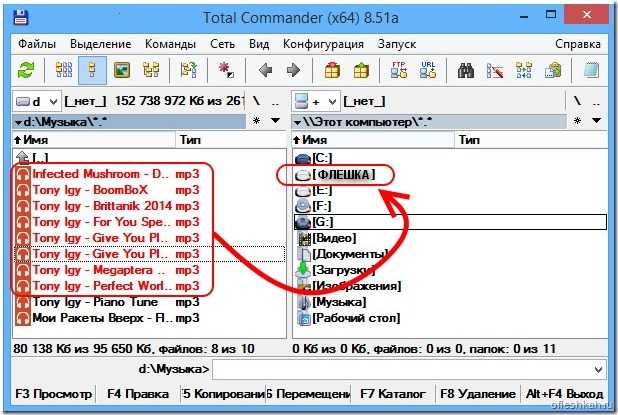This screenshot has height=415, width=618.
Task: Go back with the left arrow icon
Action: 265,71
